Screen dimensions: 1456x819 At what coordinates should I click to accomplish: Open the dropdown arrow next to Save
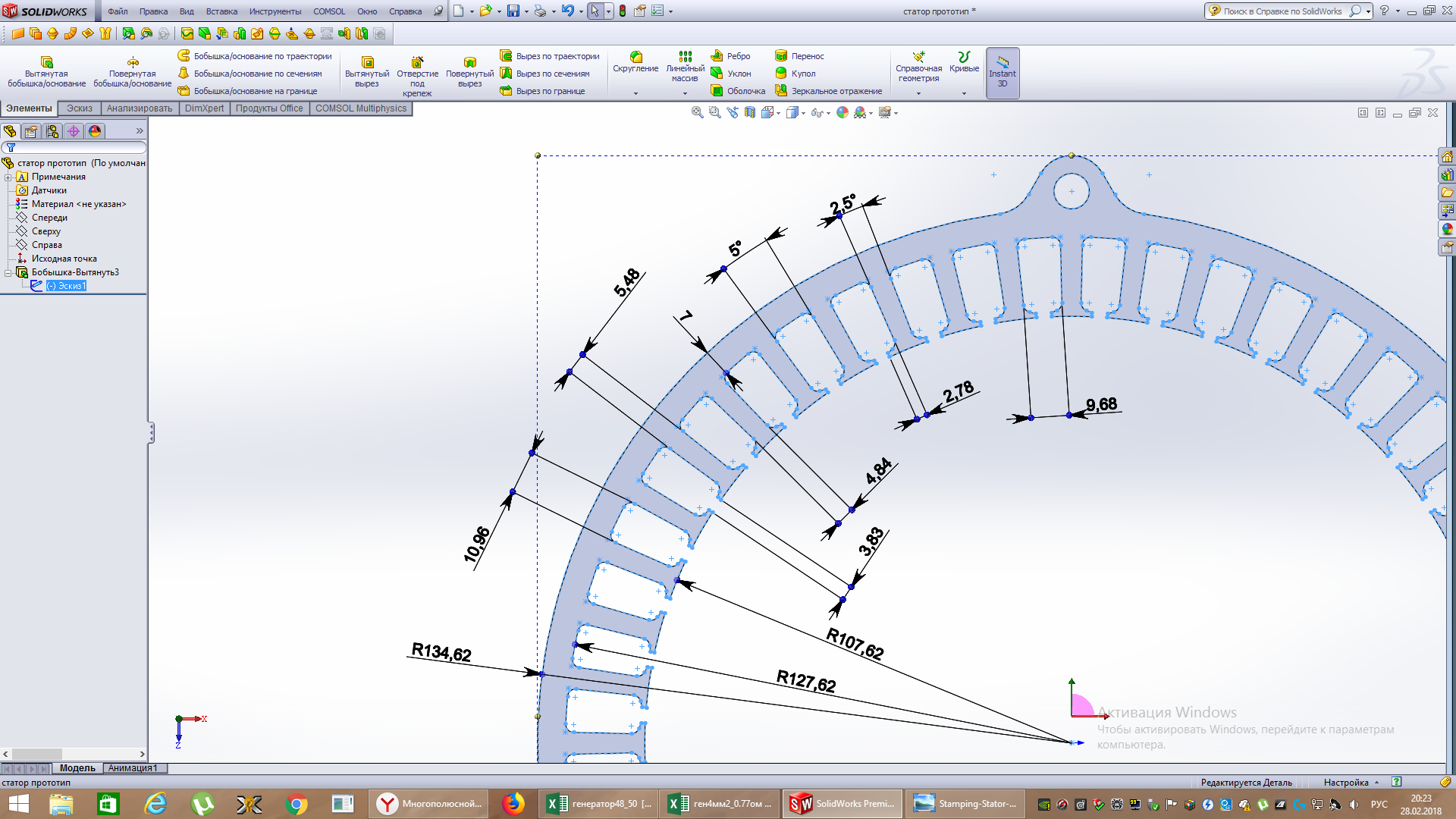526,11
